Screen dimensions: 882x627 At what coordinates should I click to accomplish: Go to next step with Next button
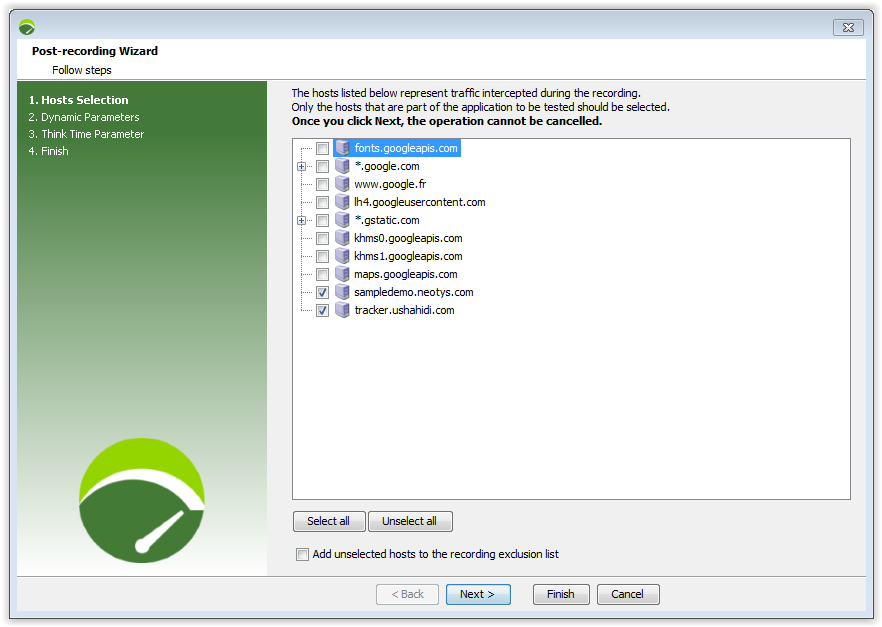tap(477, 594)
